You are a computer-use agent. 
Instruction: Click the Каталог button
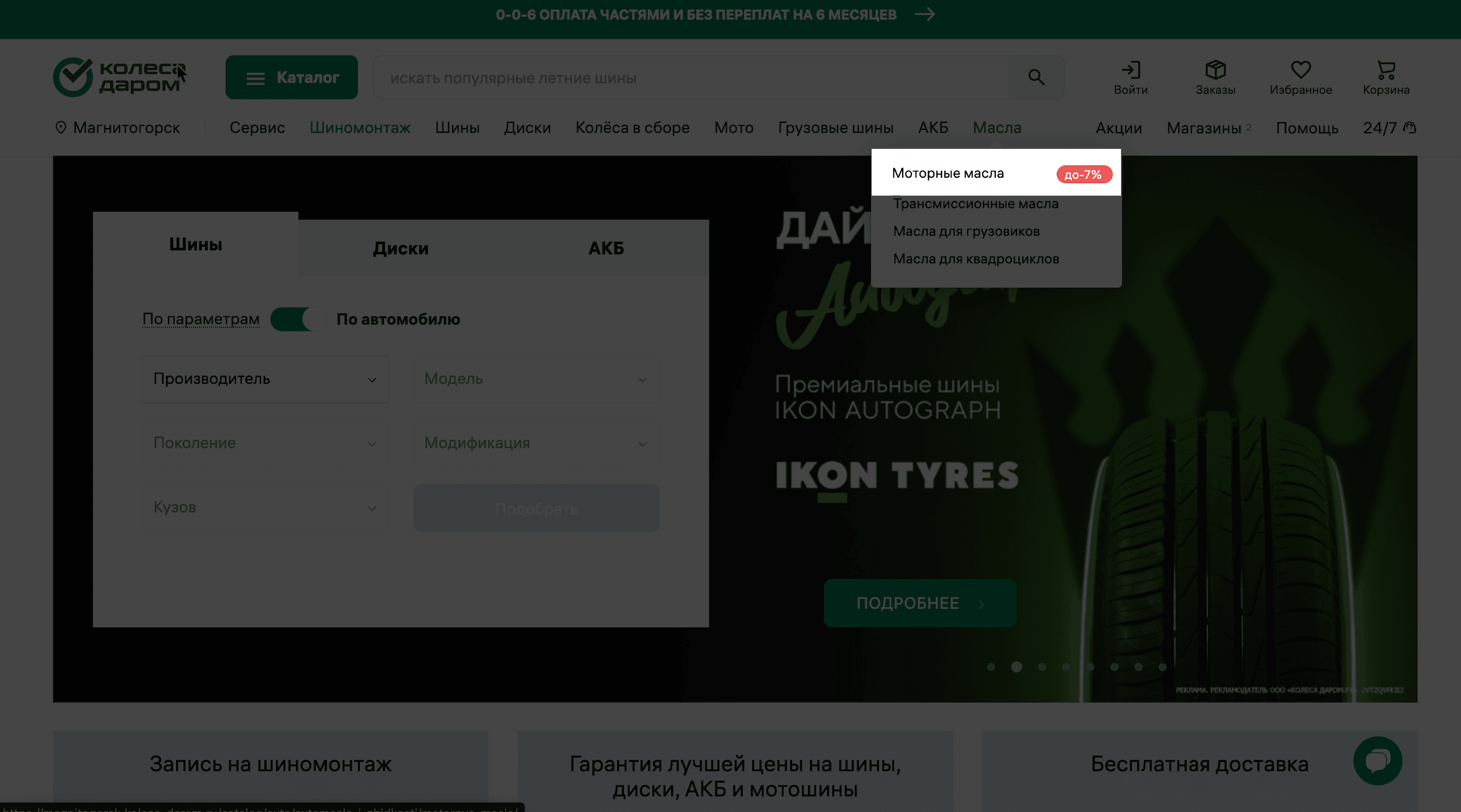[292, 77]
